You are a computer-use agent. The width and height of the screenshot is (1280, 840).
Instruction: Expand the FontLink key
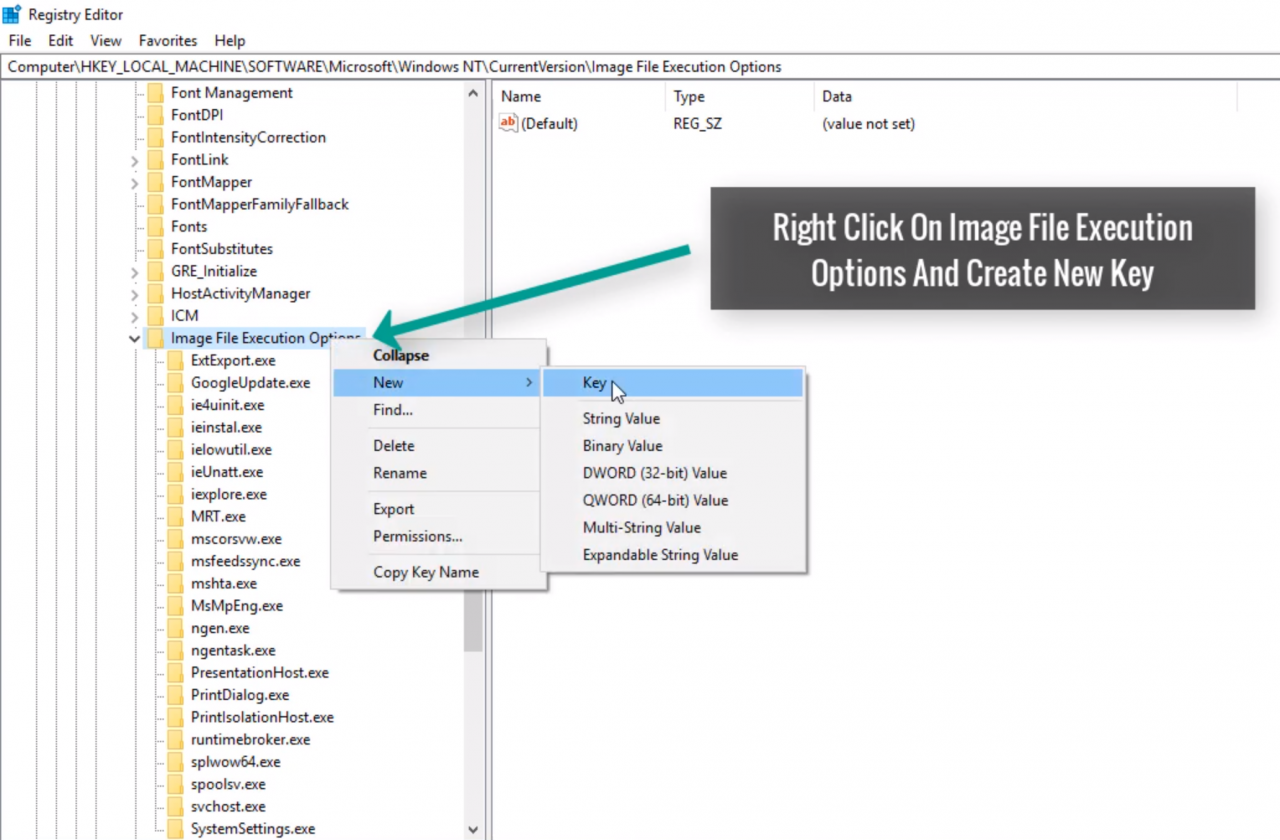click(x=134, y=160)
